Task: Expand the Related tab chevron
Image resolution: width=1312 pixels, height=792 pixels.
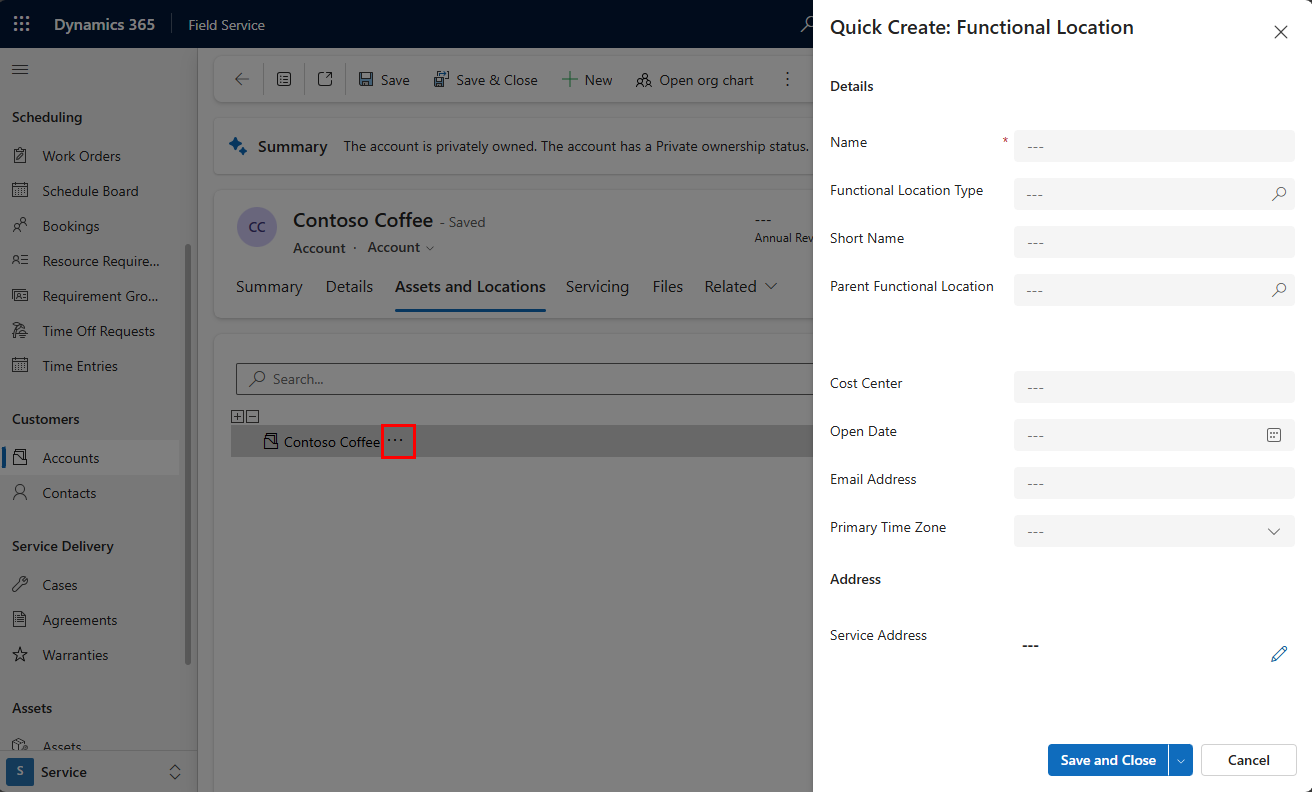Action: click(x=770, y=287)
